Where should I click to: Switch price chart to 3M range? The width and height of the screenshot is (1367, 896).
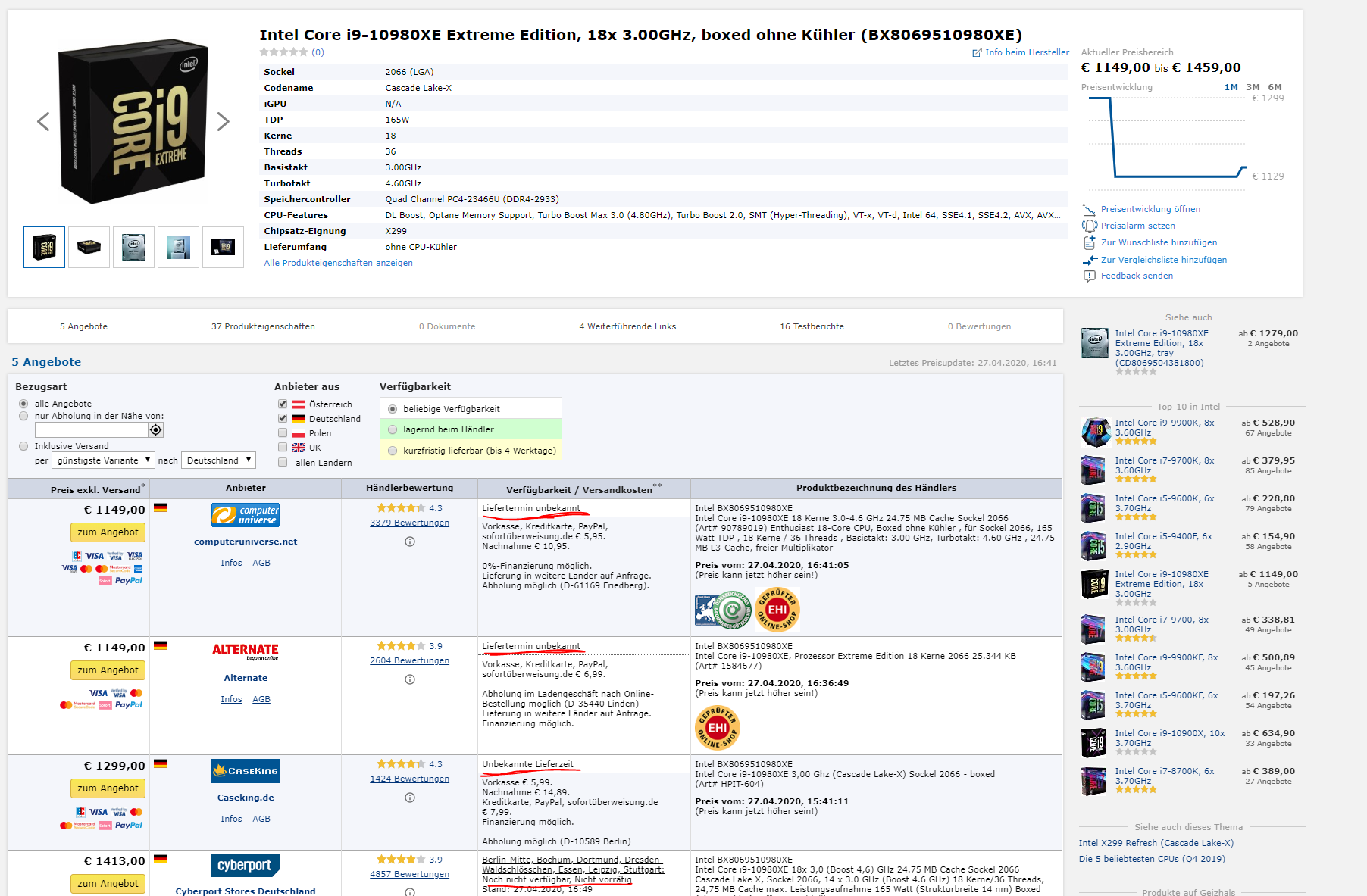[x=1253, y=87]
